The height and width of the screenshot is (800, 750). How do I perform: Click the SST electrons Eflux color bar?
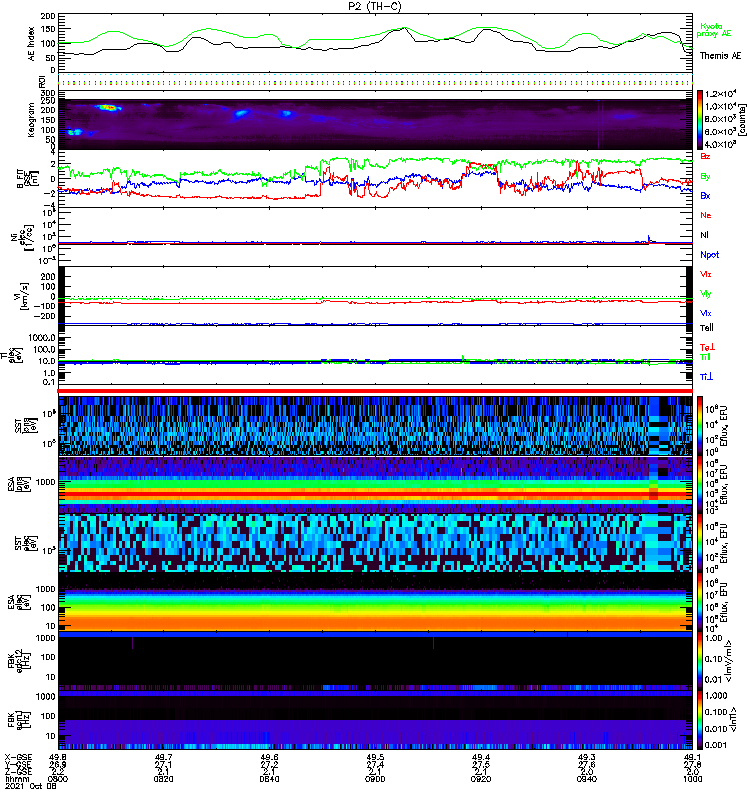click(x=700, y=543)
